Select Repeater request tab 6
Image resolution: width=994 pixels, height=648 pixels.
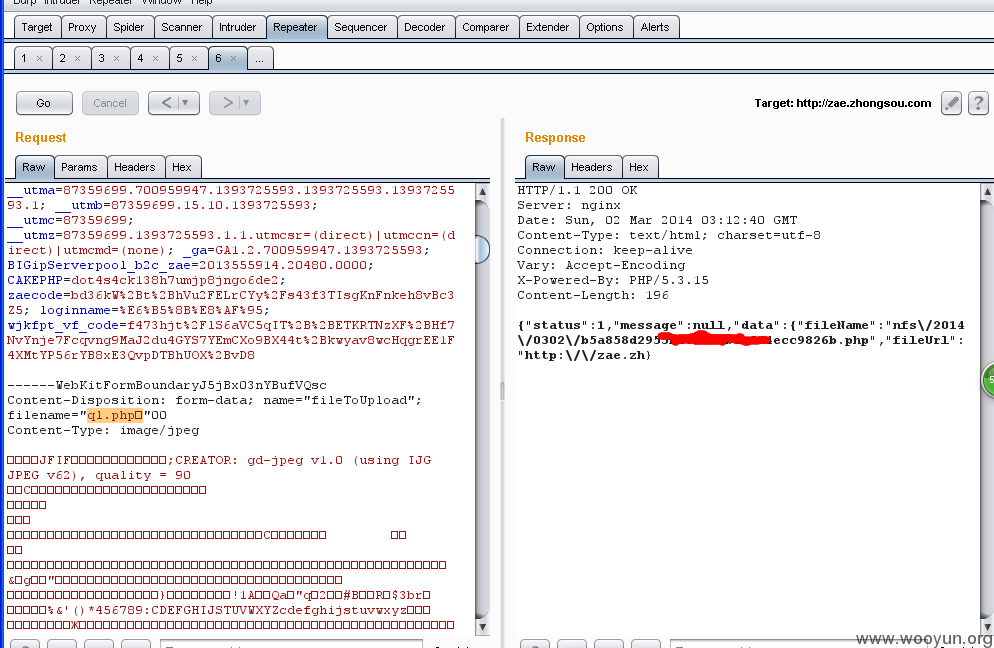[218, 58]
